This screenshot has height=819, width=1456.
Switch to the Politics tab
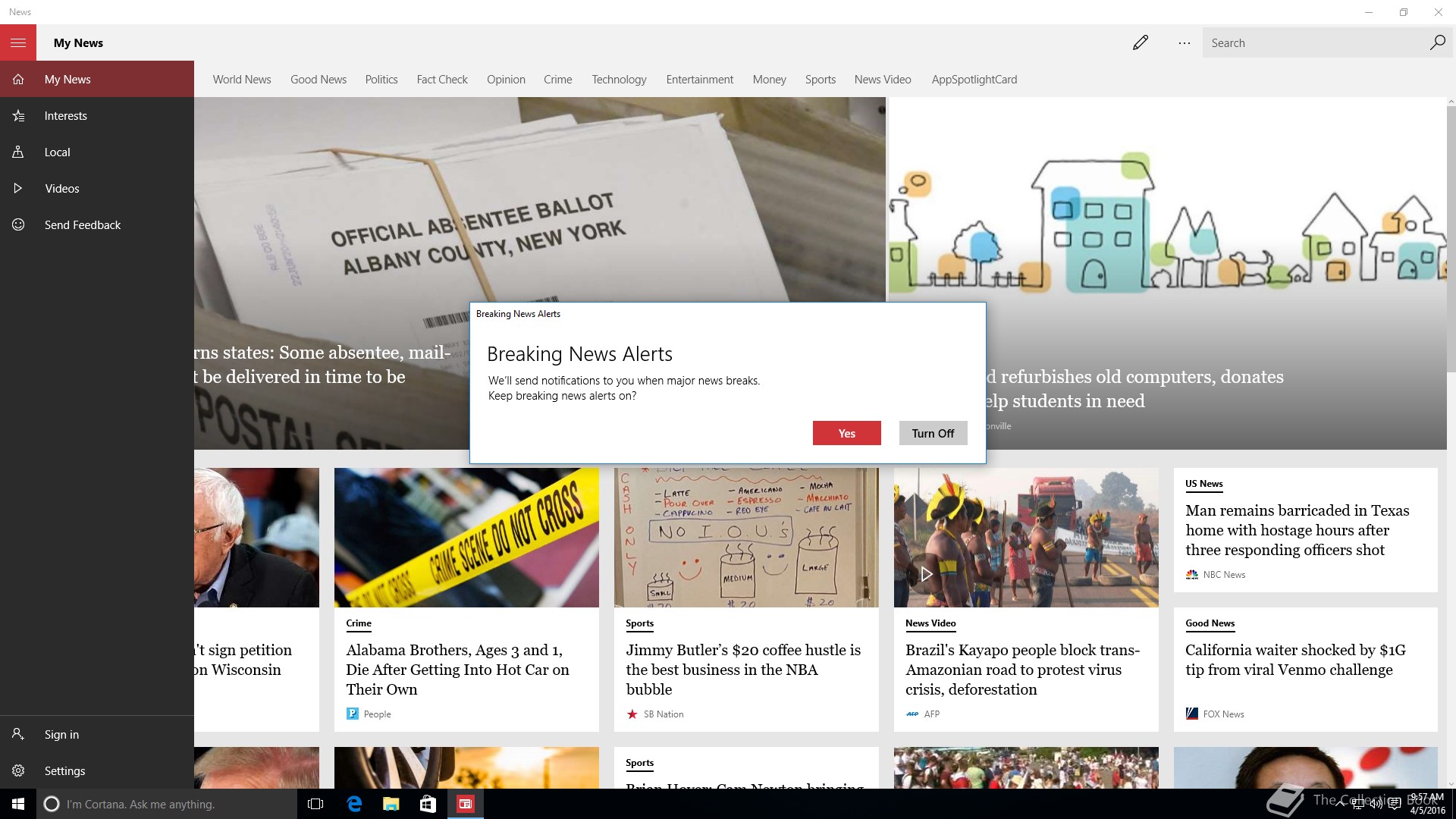coord(381,79)
